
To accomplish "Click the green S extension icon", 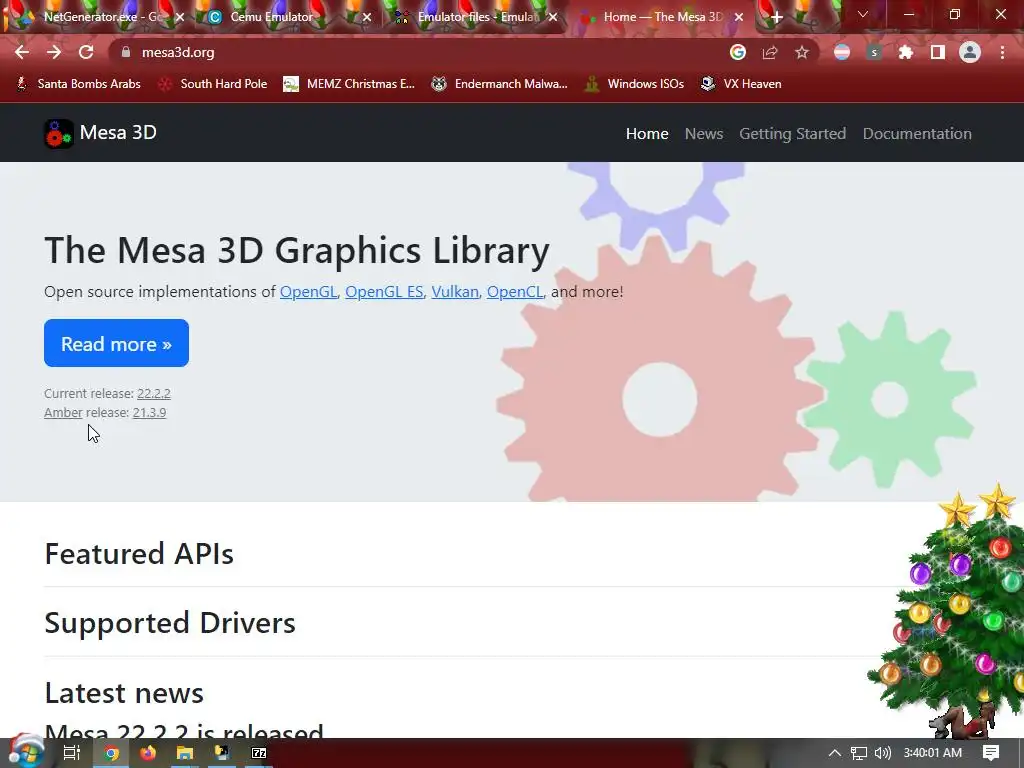I will [x=874, y=52].
